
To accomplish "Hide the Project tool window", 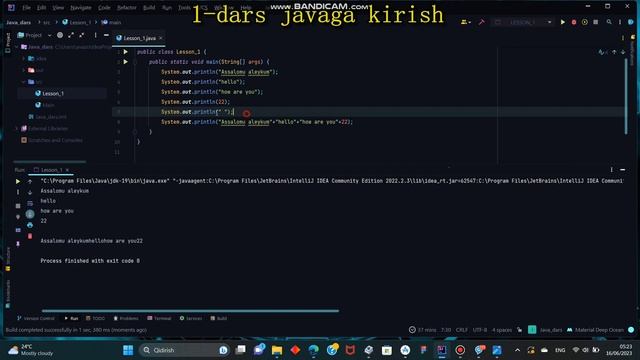I will click(106, 36).
